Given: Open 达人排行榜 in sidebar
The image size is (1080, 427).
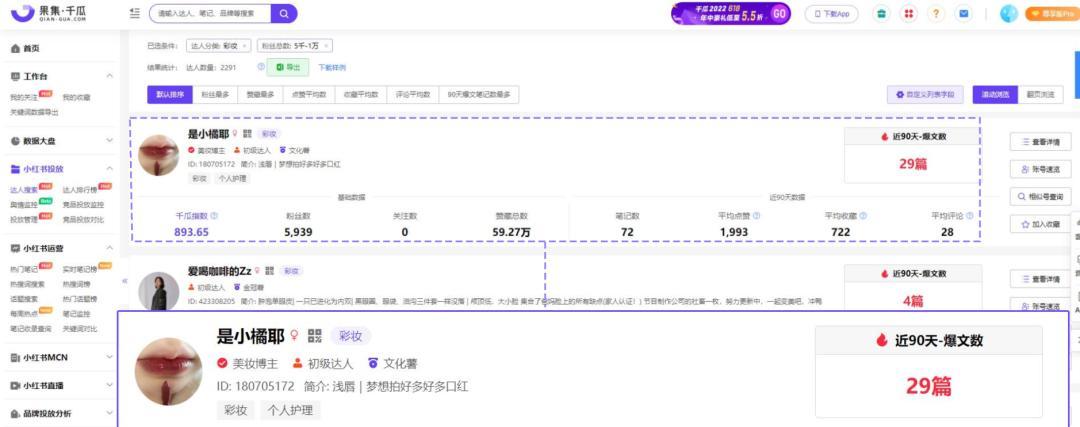Looking at the screenshot, I should click(x=81, y=189).
